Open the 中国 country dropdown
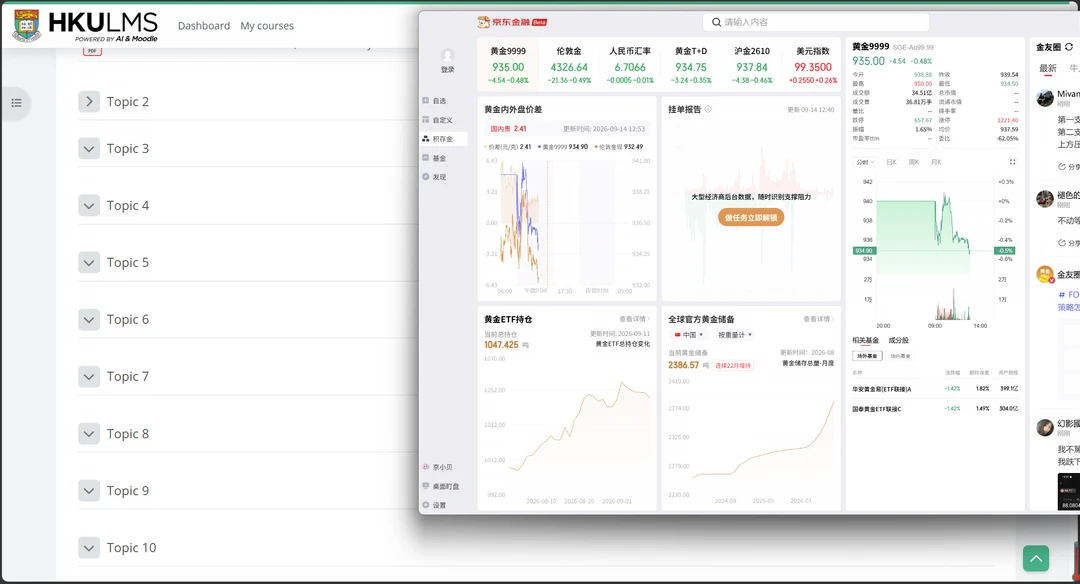 (688, 335)
